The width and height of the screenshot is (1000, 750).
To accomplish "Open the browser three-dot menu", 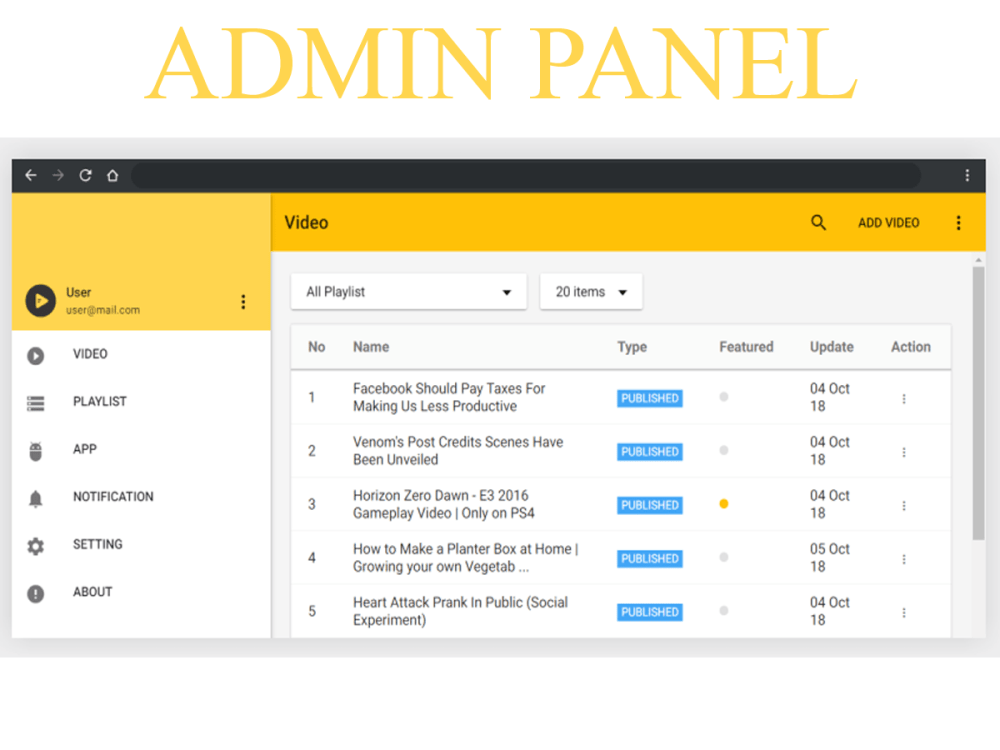I will pyautogui.click(x=967, y=175).
